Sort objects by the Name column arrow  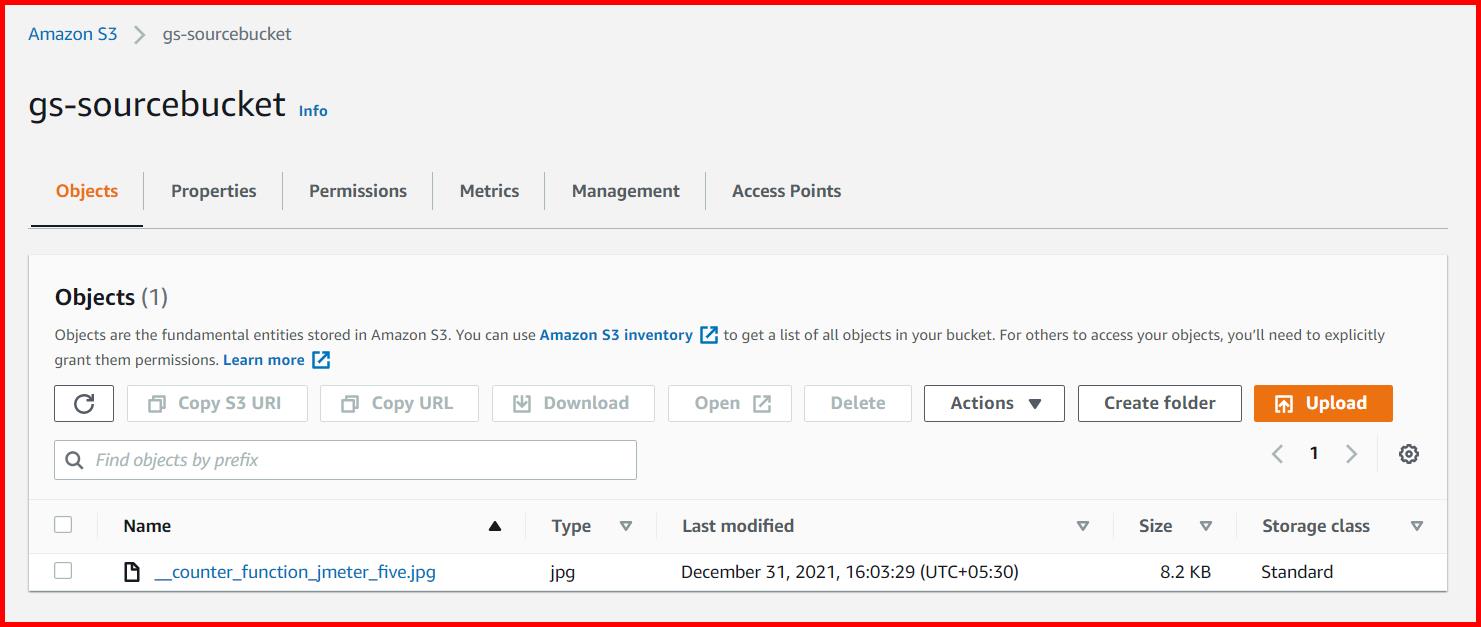click(495, 525)
